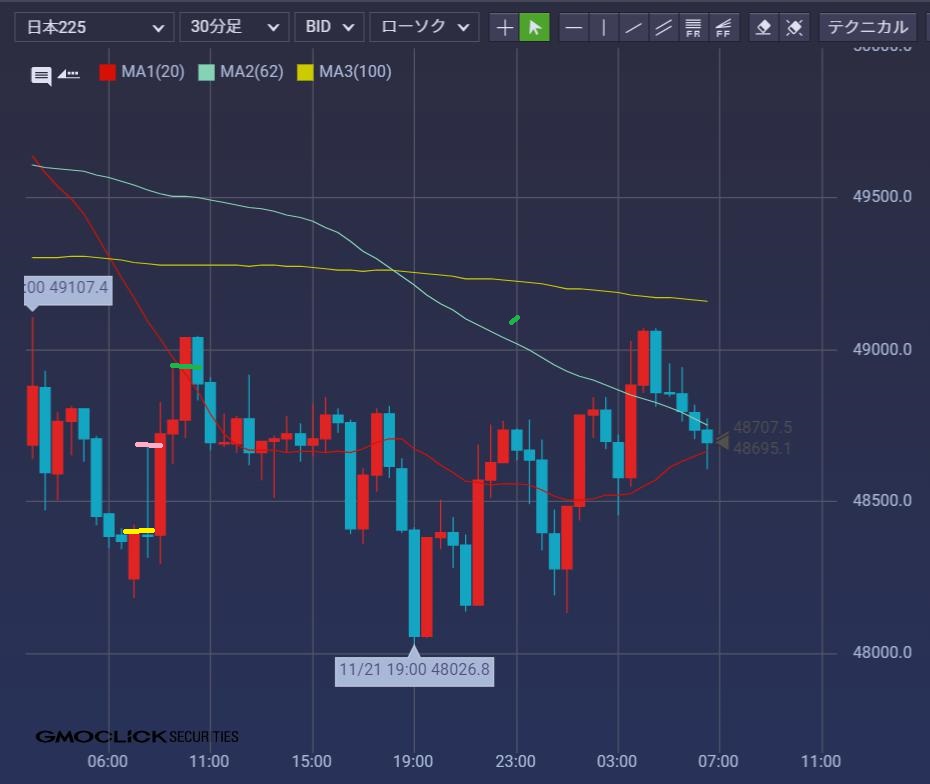Choose the parallel channel line tool
This screenshot has height=784, width=930.
(663, 27)
